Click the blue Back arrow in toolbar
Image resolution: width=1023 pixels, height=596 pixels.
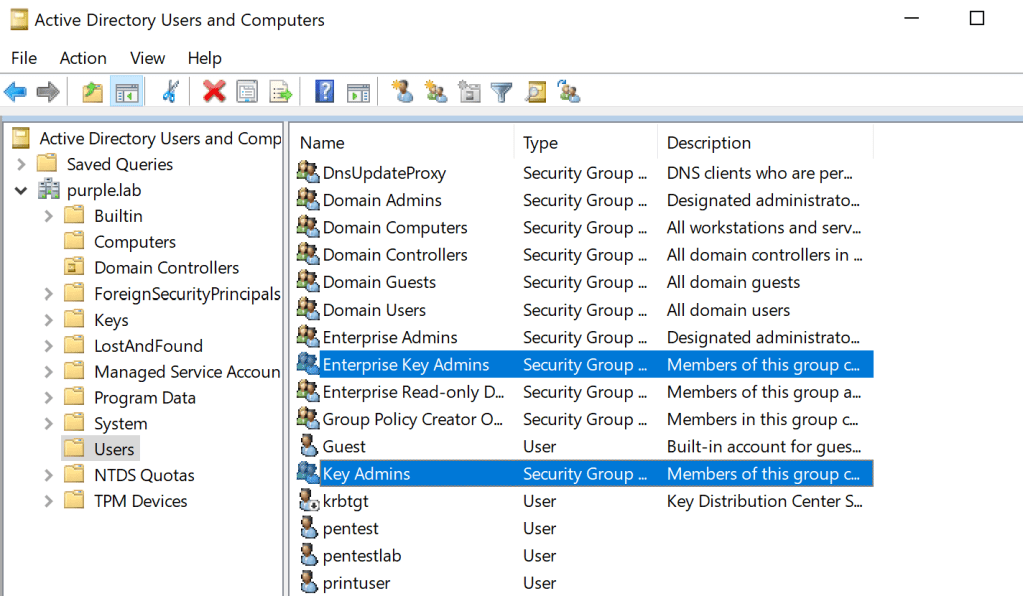(x=16, y=93)
